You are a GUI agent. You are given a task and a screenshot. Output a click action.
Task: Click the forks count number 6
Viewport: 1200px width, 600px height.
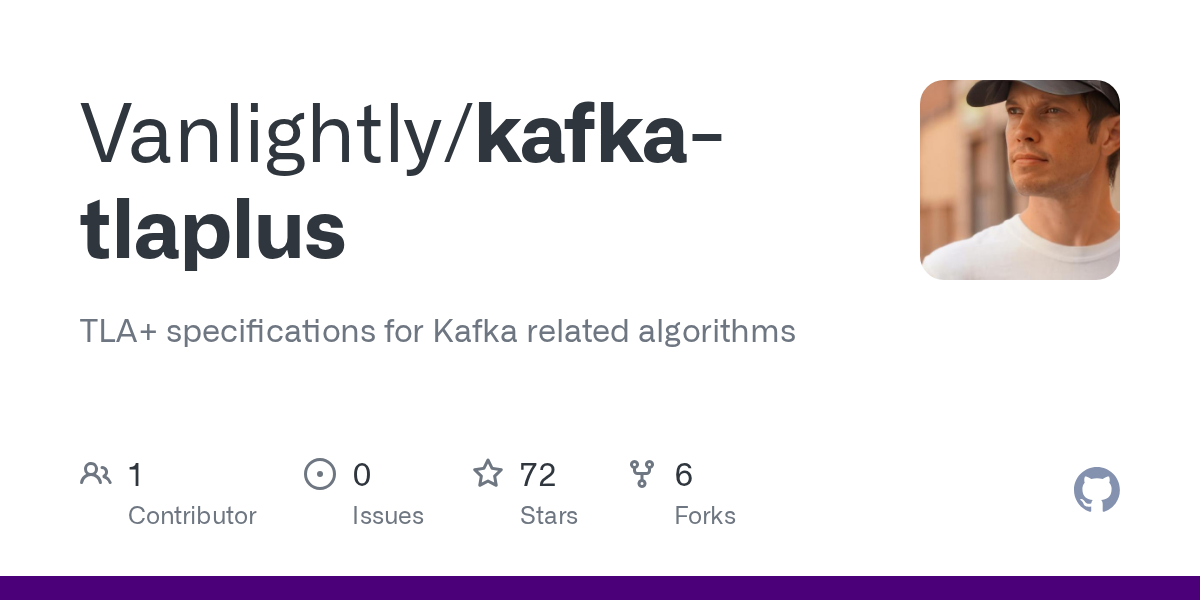pyautogui.click(x=684, y=474)
